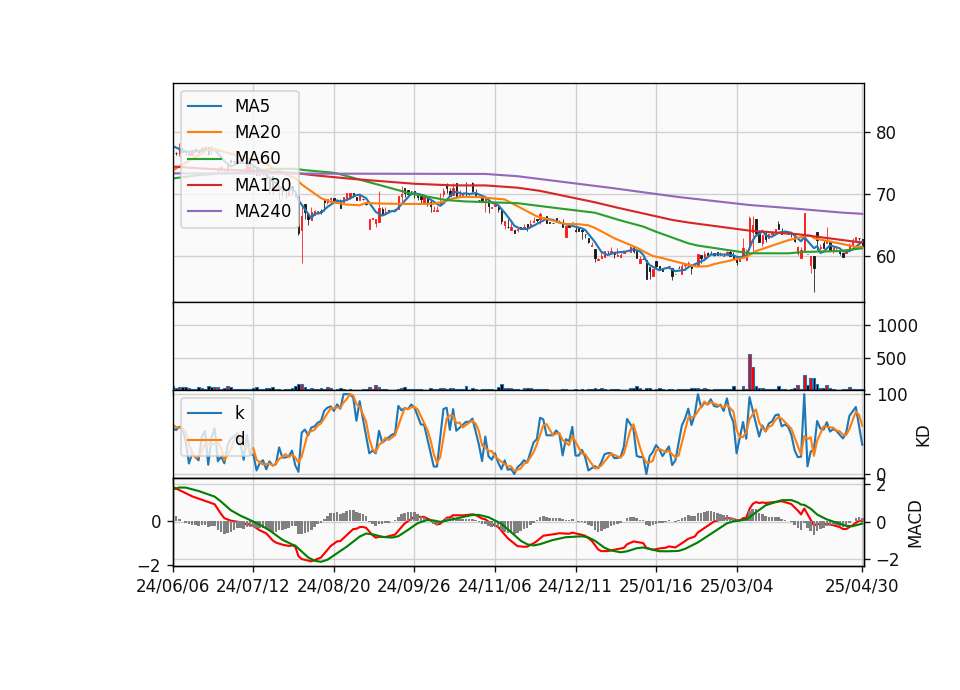Click the MACD axis label
The height and width of the screenshot is (690, 960).
[915, 524]
